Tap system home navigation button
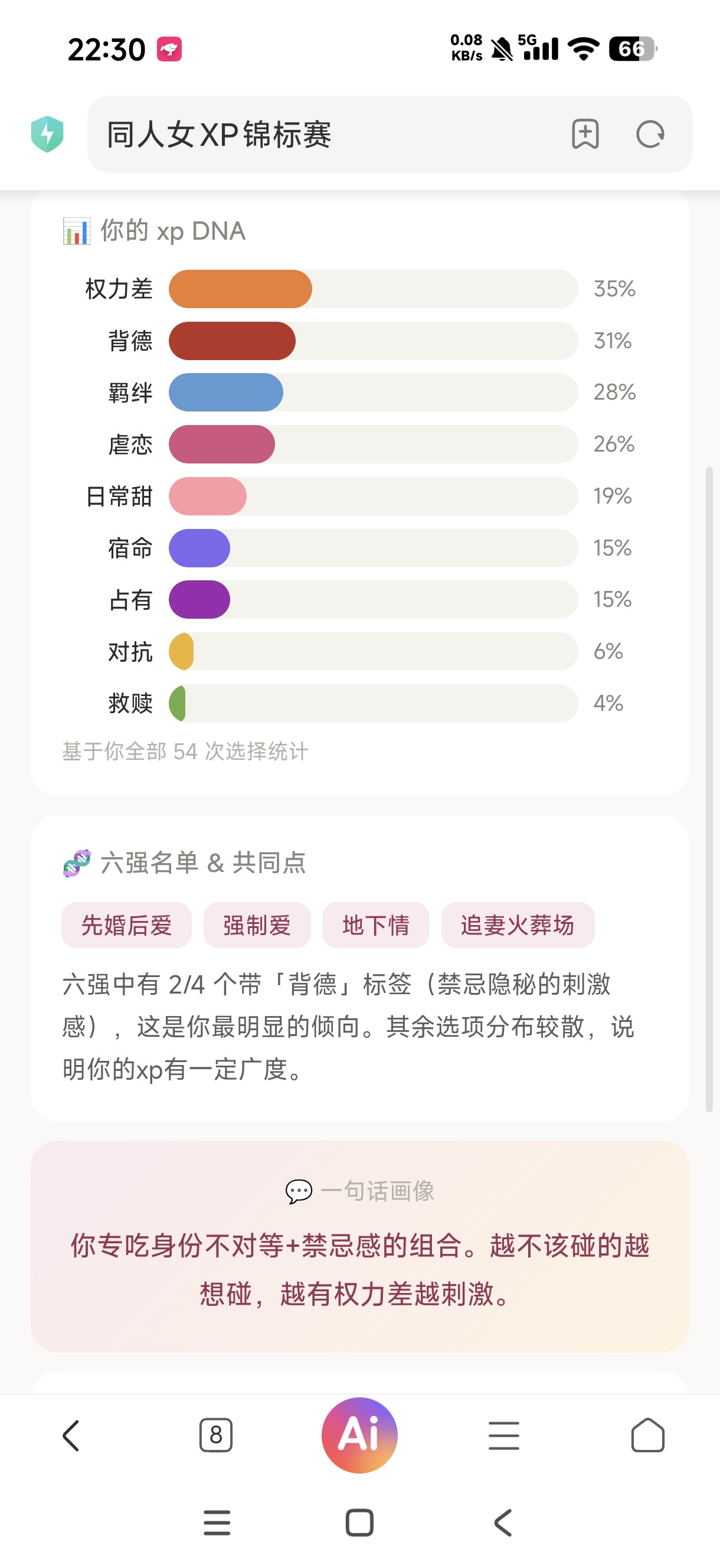The image size is (720, 1568). coord(359,1523)
